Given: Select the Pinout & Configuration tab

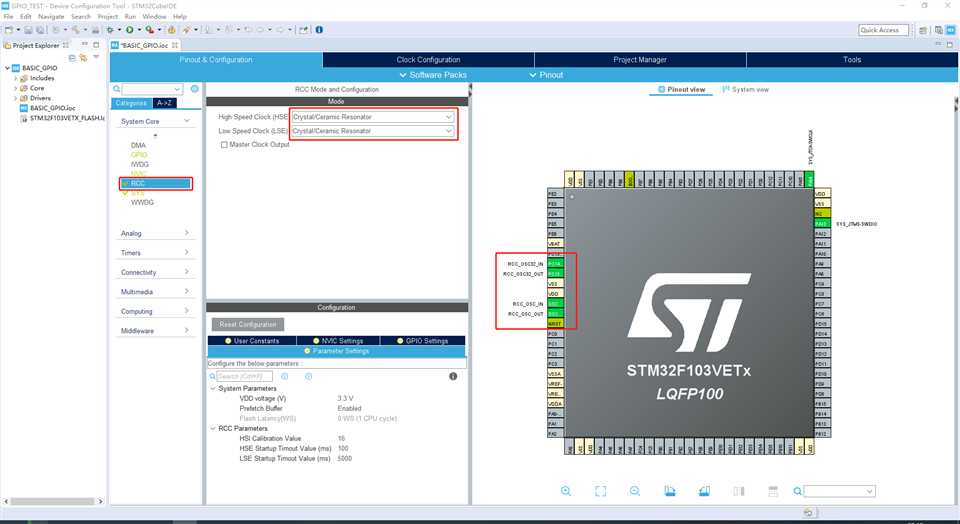Looking at the screenshot, I should (x=216, y=59).
